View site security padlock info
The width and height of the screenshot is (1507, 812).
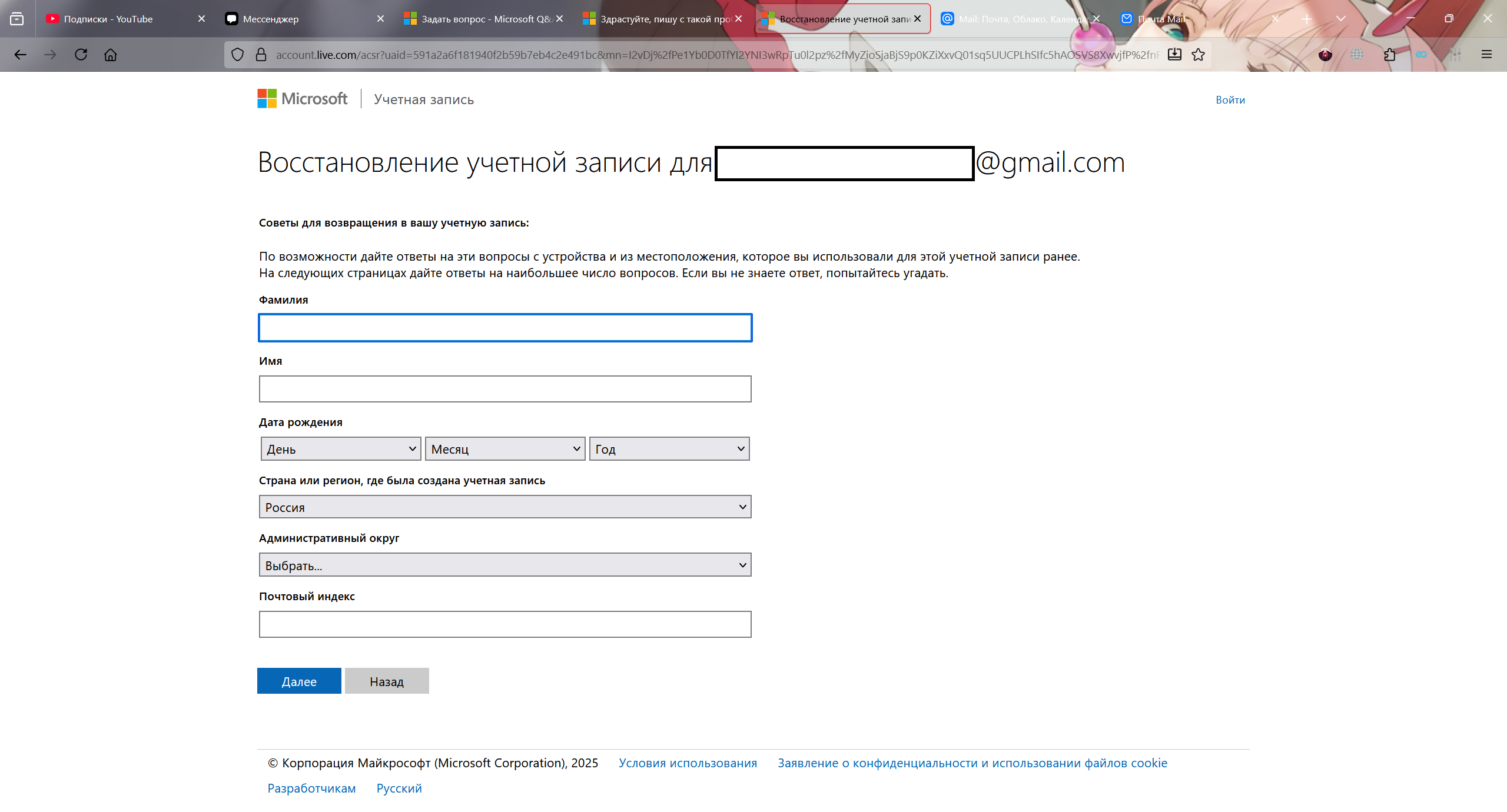click(x=261, y=55)
